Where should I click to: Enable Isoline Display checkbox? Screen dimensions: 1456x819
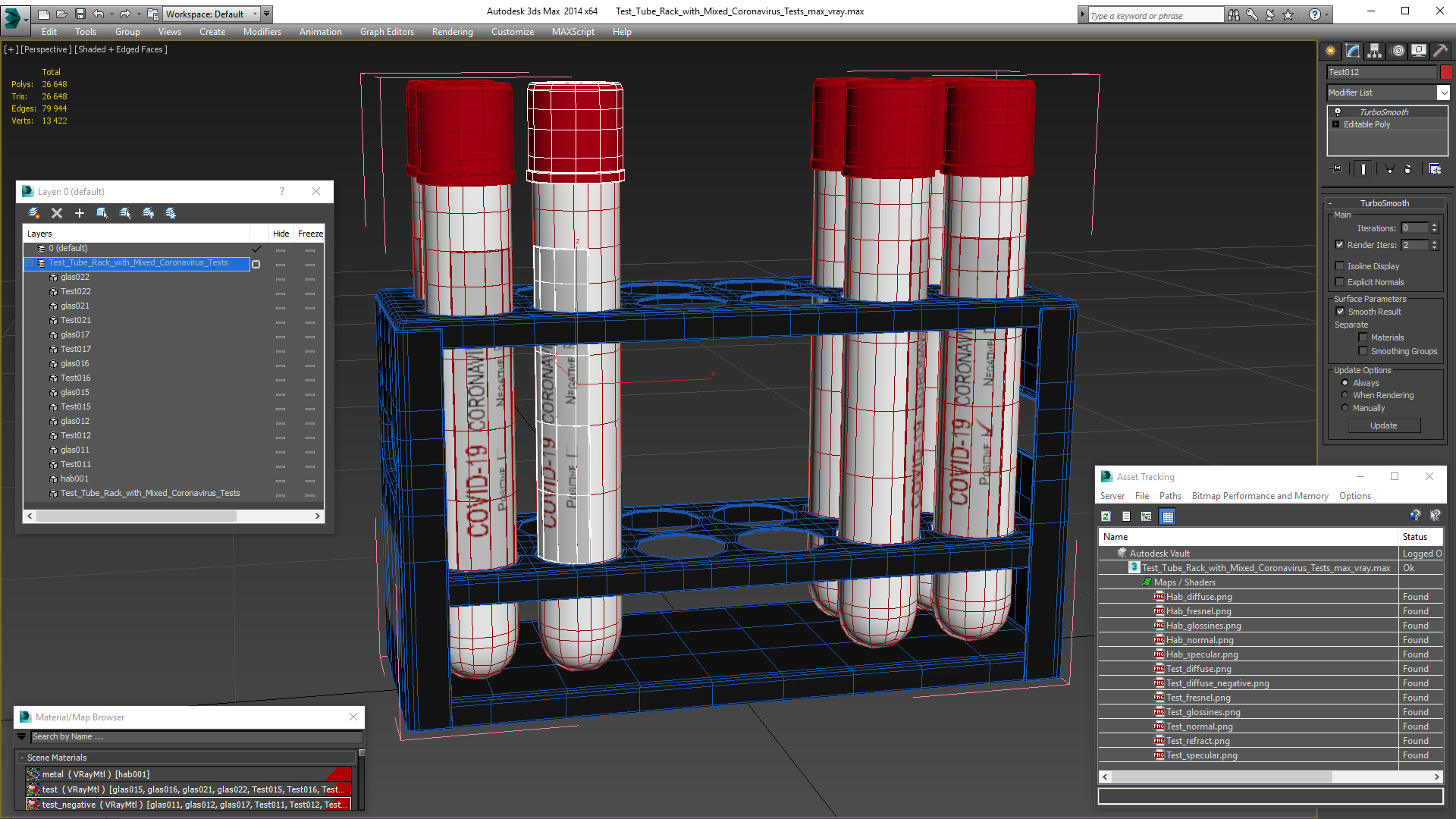point(1340,266)
